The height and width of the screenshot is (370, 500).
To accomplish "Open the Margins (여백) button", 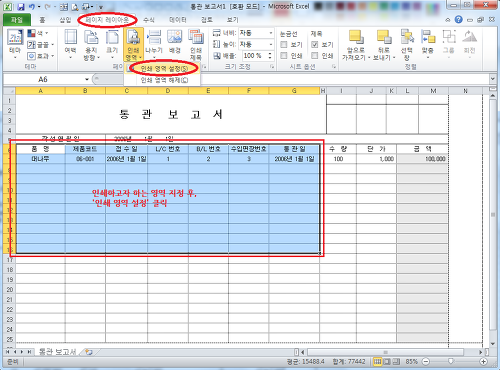I will click(70, 44).
